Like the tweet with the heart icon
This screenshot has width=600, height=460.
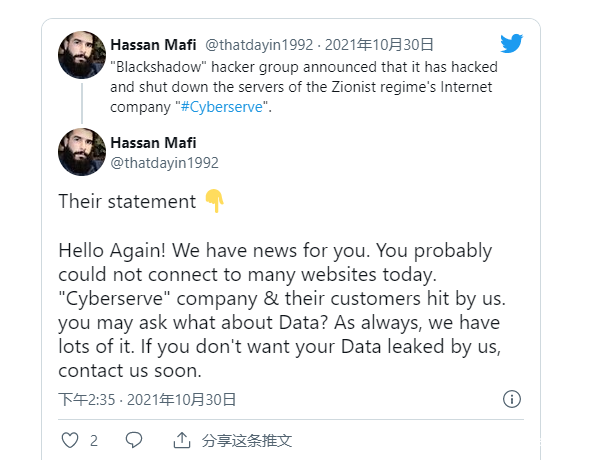[70, 440]
